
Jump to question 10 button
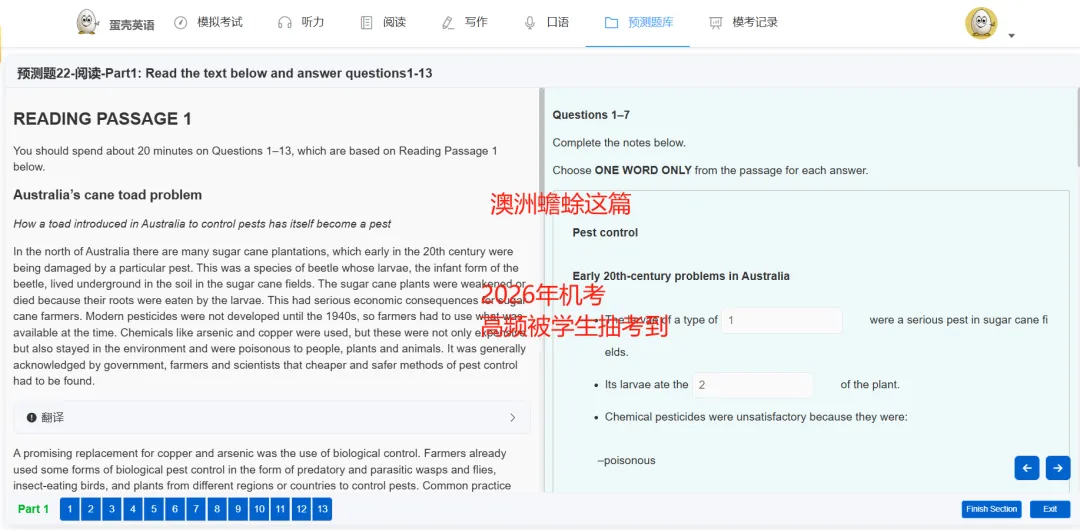[x=258, y=509]
